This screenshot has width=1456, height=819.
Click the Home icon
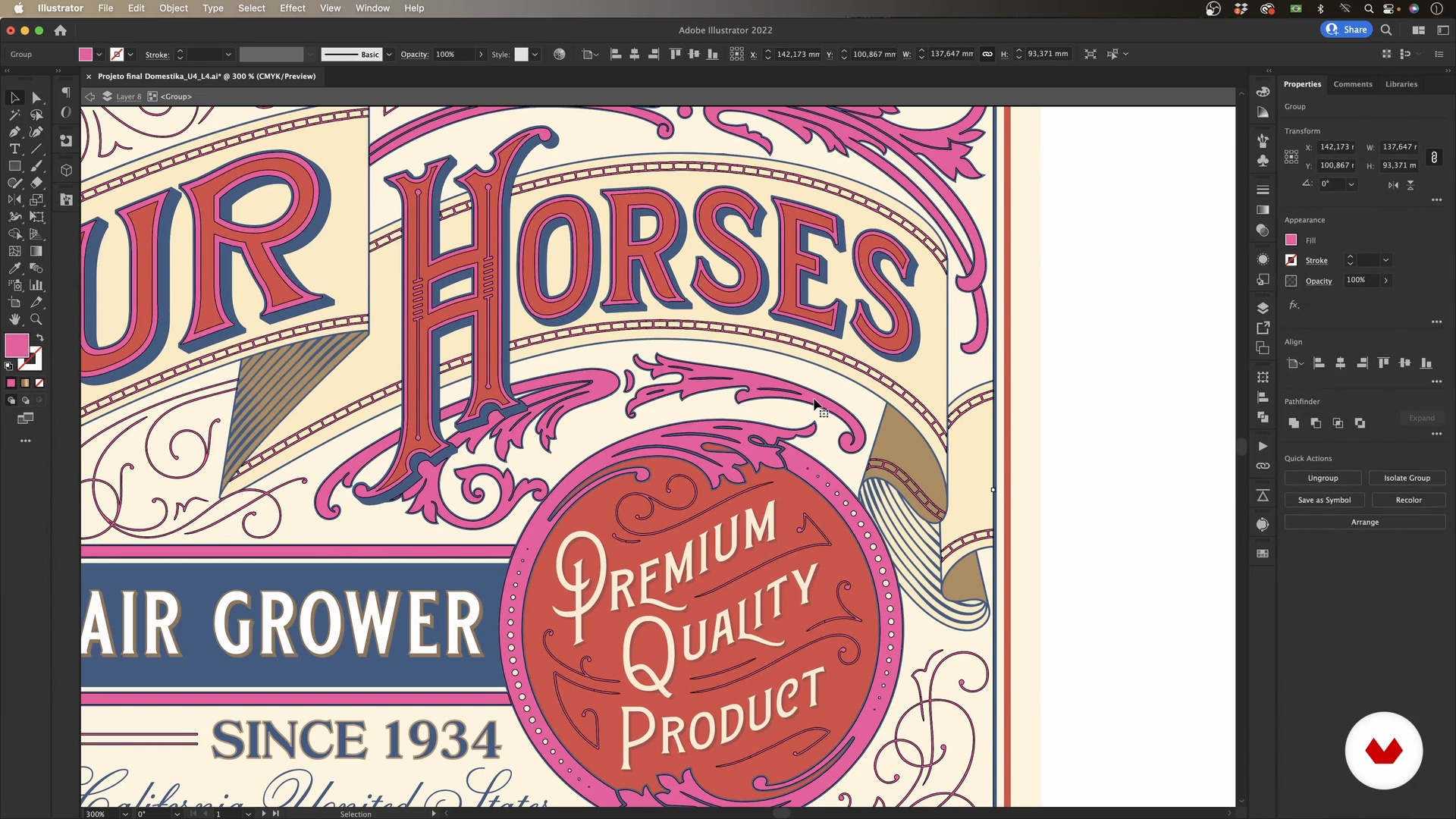coord(61,30)
